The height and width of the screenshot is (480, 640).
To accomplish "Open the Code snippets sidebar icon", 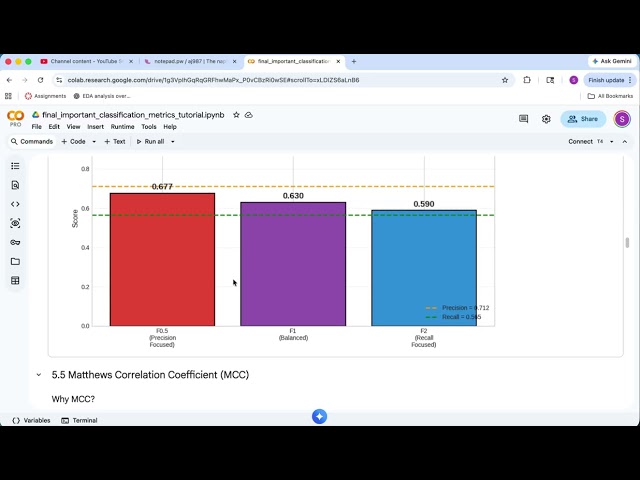I will point(15,204).
